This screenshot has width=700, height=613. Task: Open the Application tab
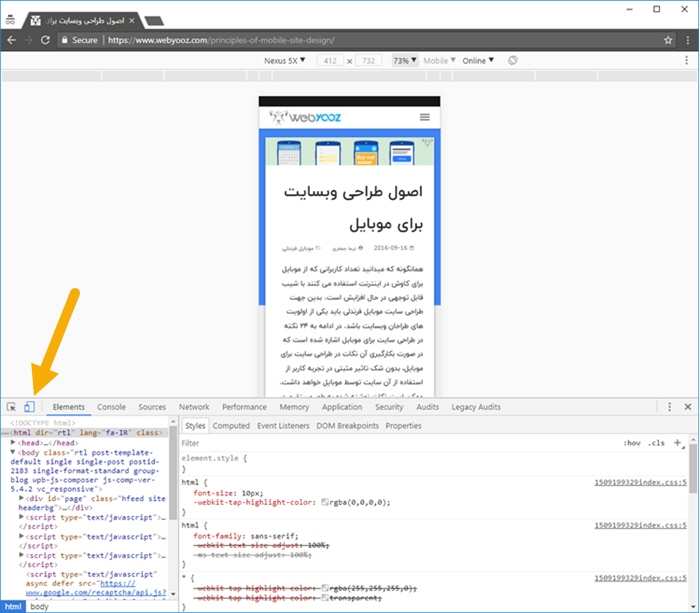point(342,407)
